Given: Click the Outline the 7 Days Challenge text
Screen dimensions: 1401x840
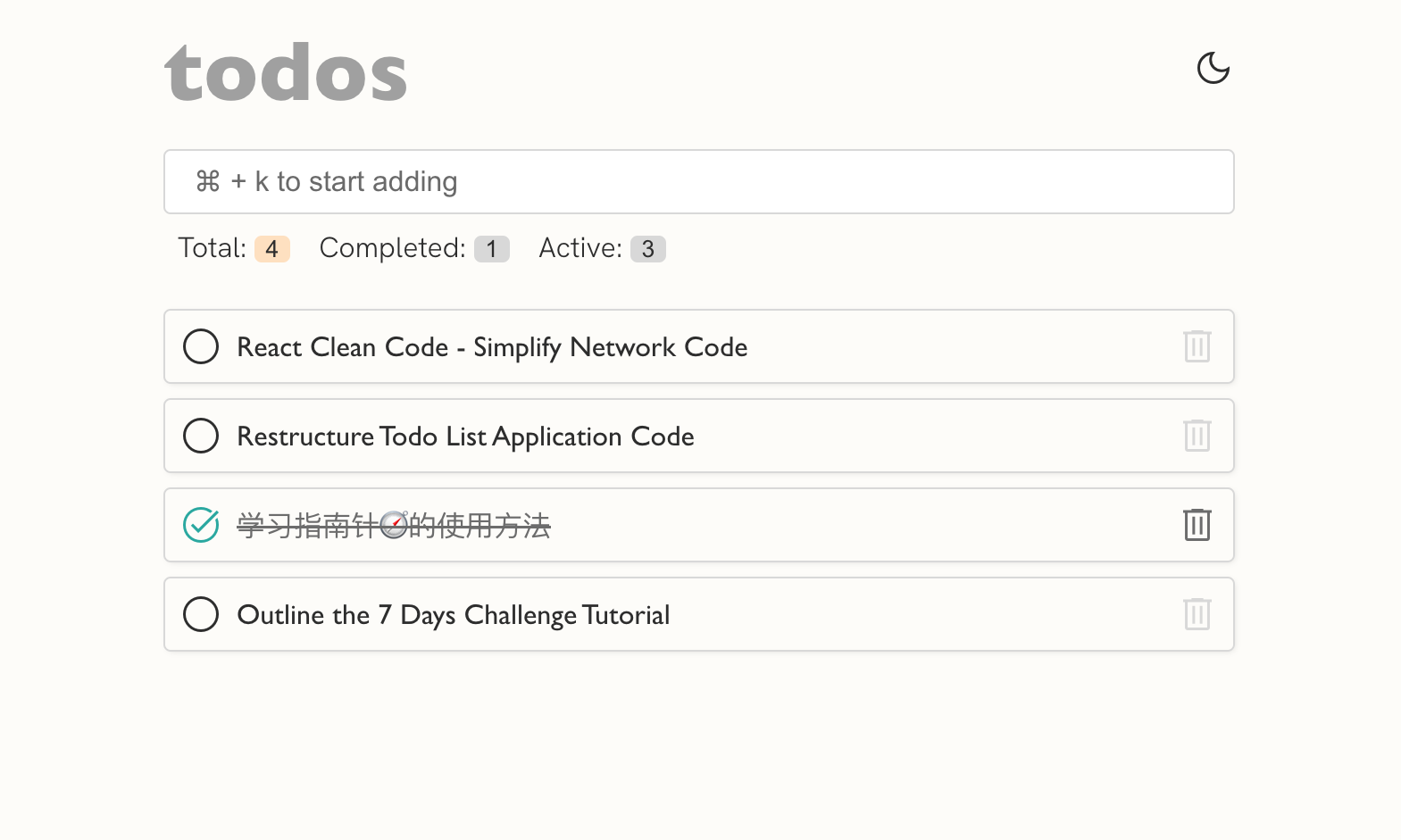Looking at the screenshot, I should tap(453, 614).
